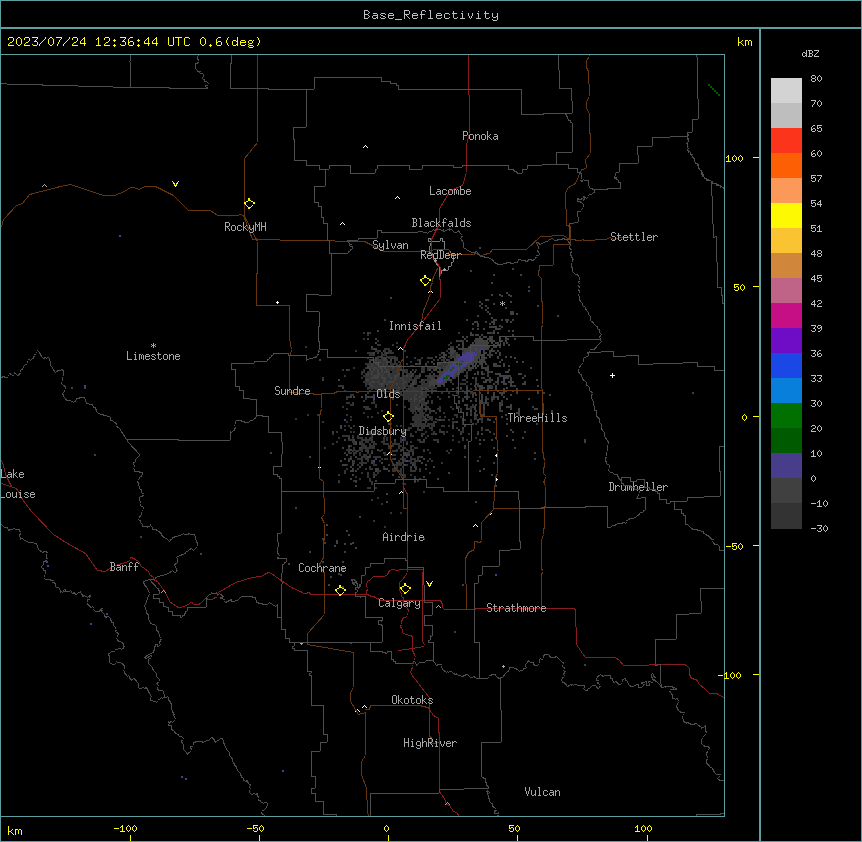Click the Base_Reflectivity title
This screenshot has width=862, height=842.
pos(431,15)
